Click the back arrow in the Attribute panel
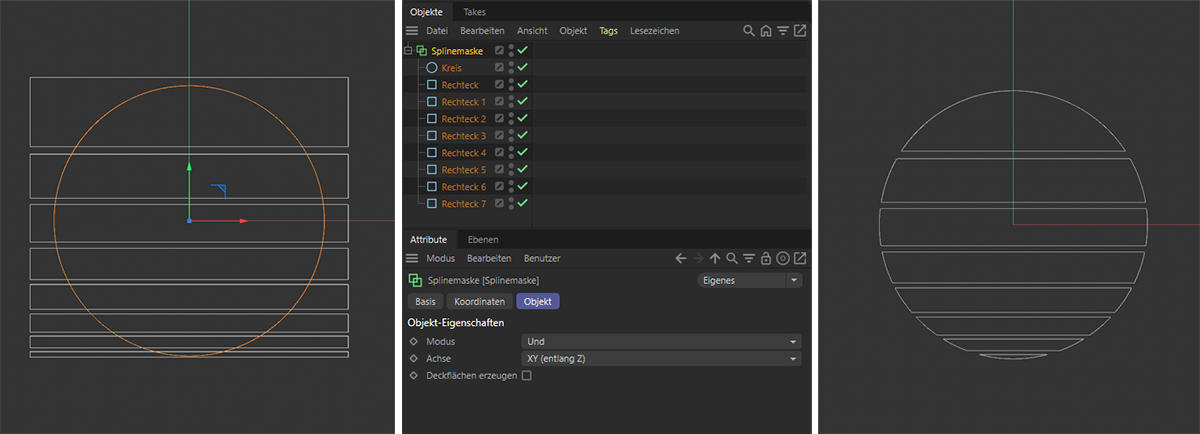The image size is (1200, 434). tap(681, 259)
